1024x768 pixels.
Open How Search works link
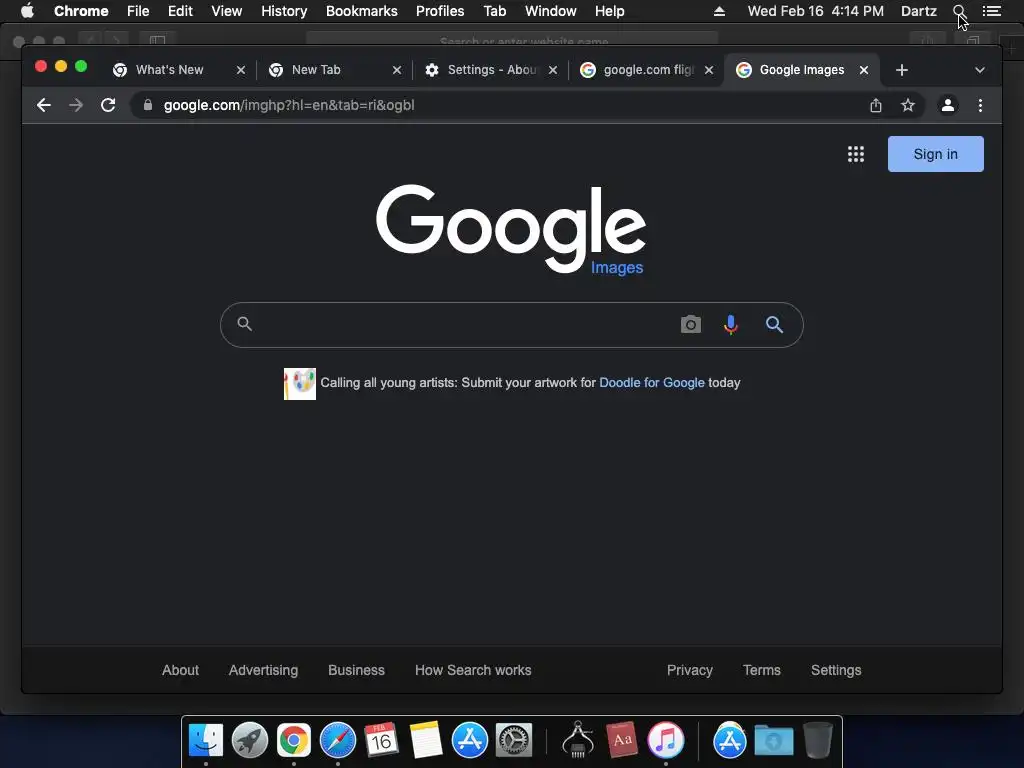[473, 670]
